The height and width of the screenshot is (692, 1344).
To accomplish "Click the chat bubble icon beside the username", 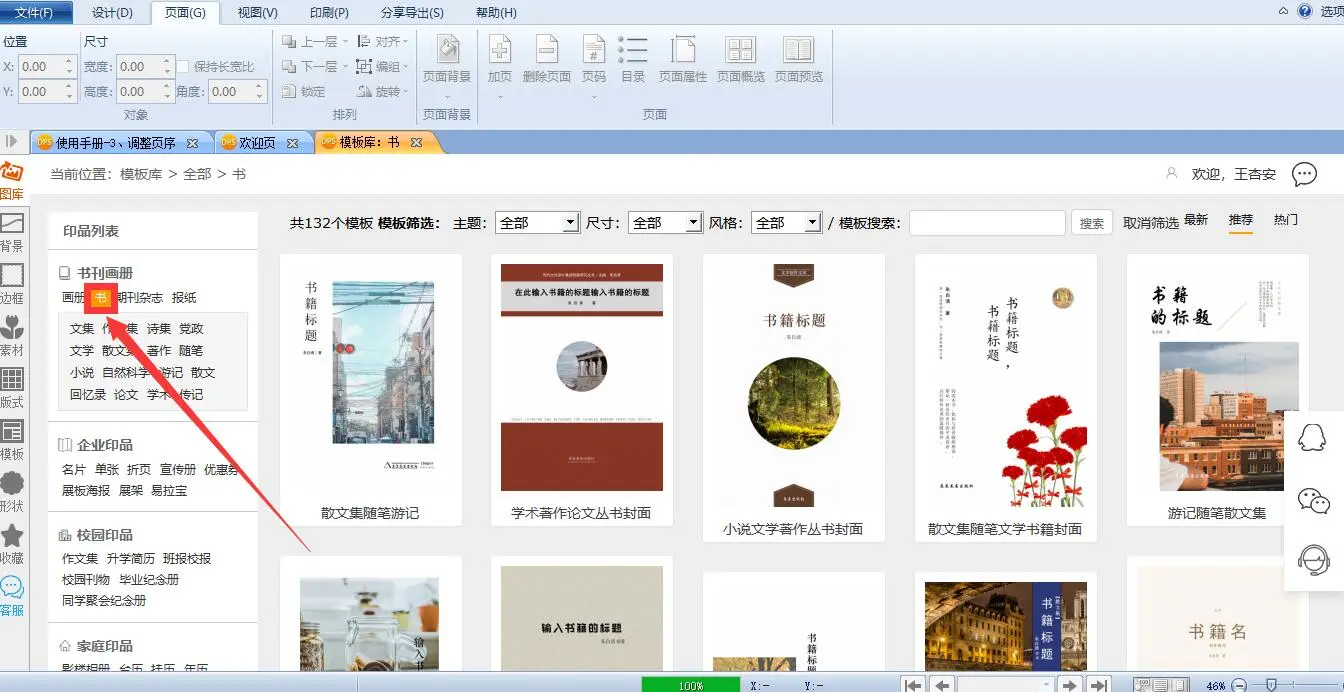I will pos(1304,175).
